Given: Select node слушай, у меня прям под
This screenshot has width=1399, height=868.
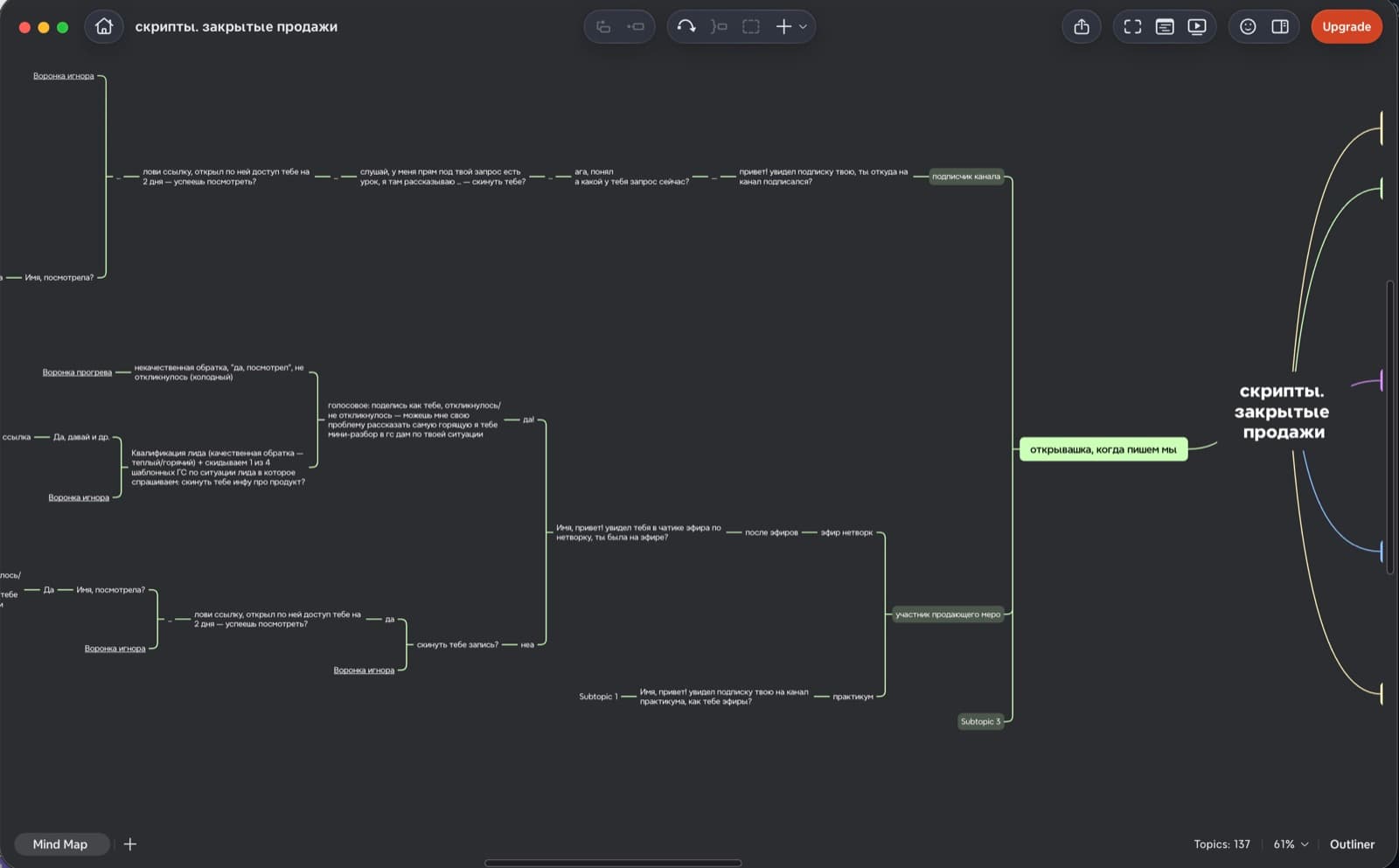Looking at the screenshot, I should [442, 177].
